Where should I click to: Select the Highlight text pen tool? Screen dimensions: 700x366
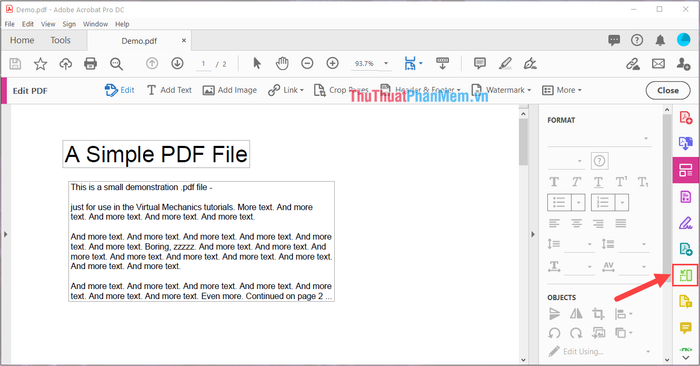[505, 64]
